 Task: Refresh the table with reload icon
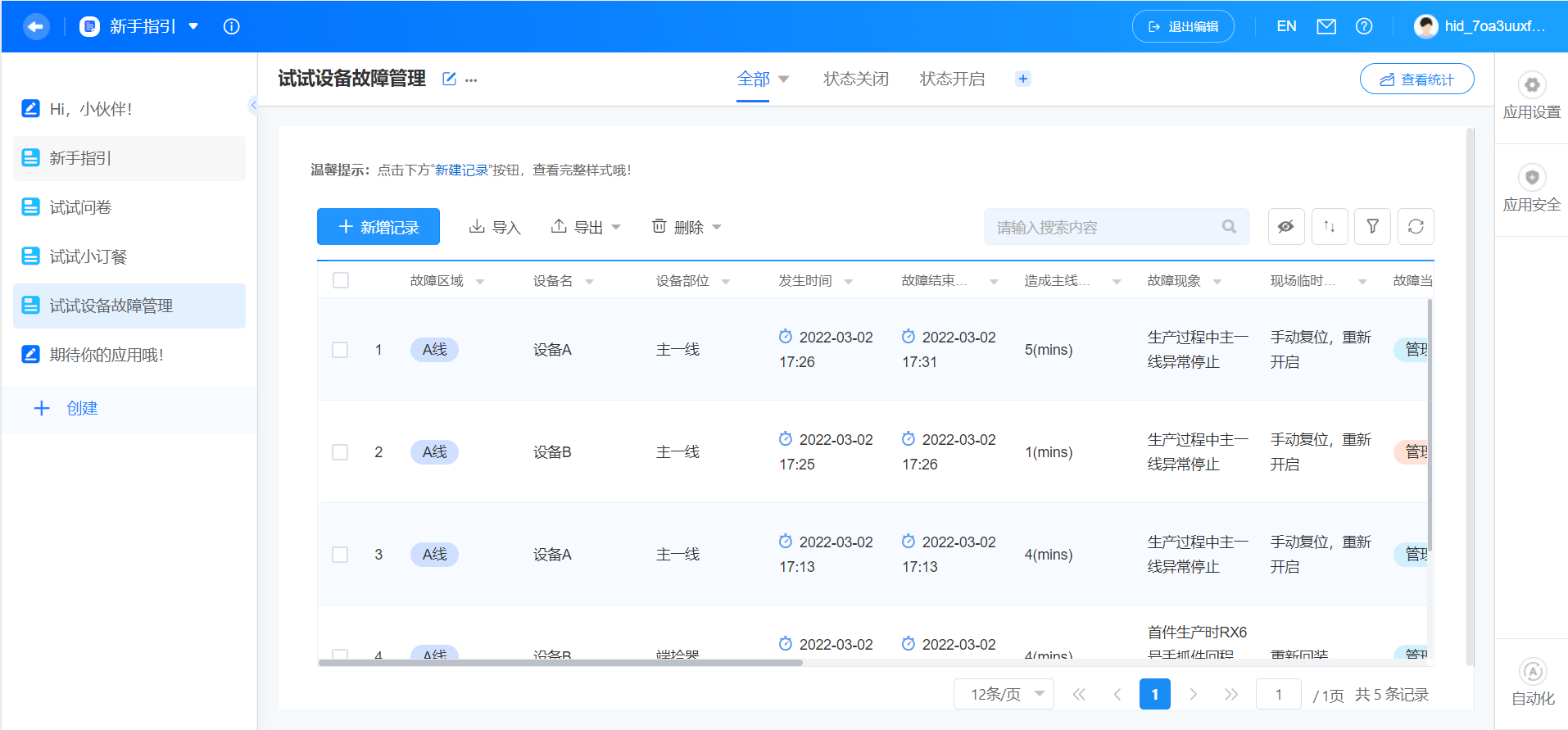tap(1416, 227)
